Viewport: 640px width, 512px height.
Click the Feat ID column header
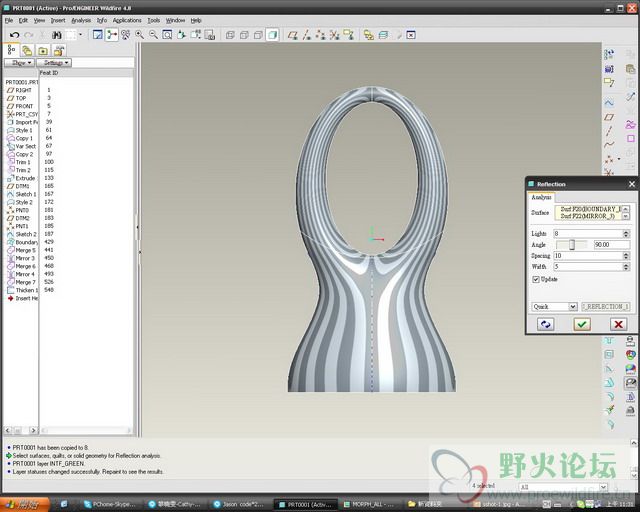point(49,73)
